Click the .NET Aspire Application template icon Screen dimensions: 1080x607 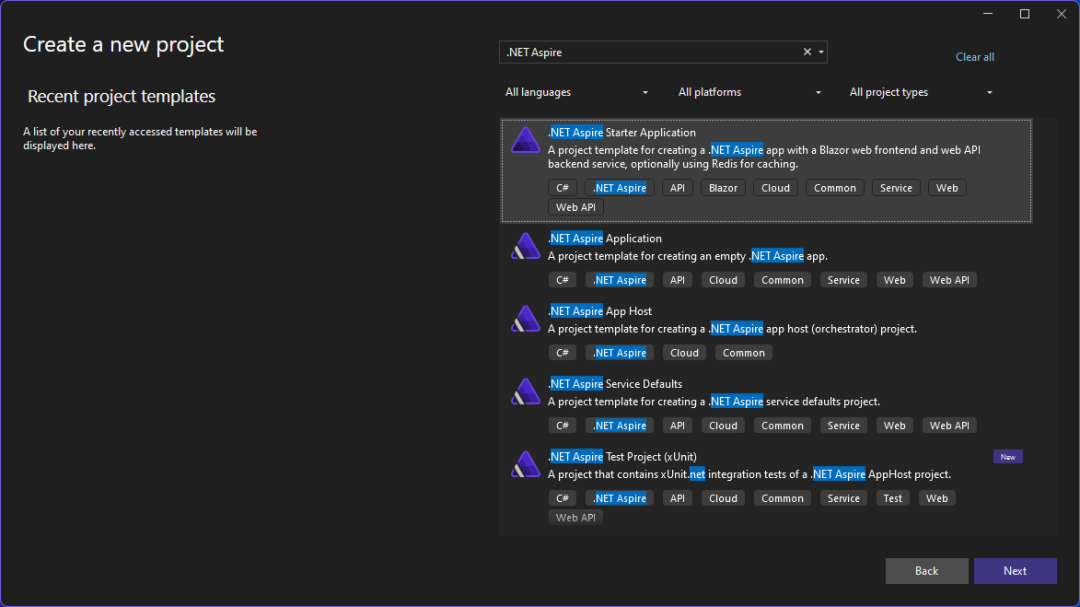tap(526, 246)
